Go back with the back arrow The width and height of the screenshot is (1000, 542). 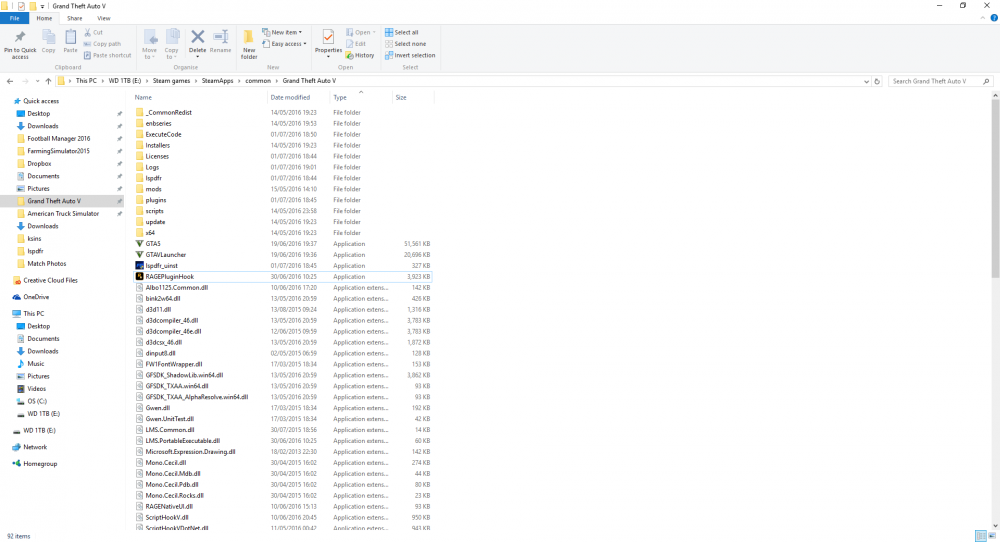tap(10, 81)
